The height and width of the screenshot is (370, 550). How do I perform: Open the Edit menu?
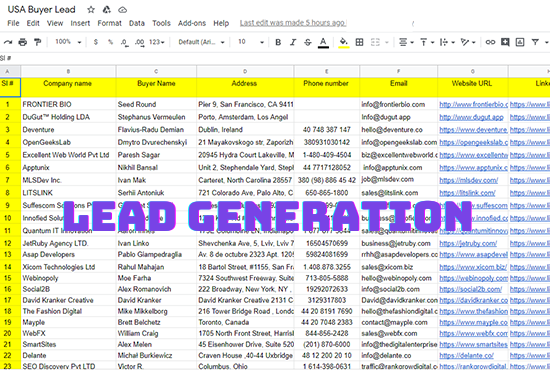(33, 23)
